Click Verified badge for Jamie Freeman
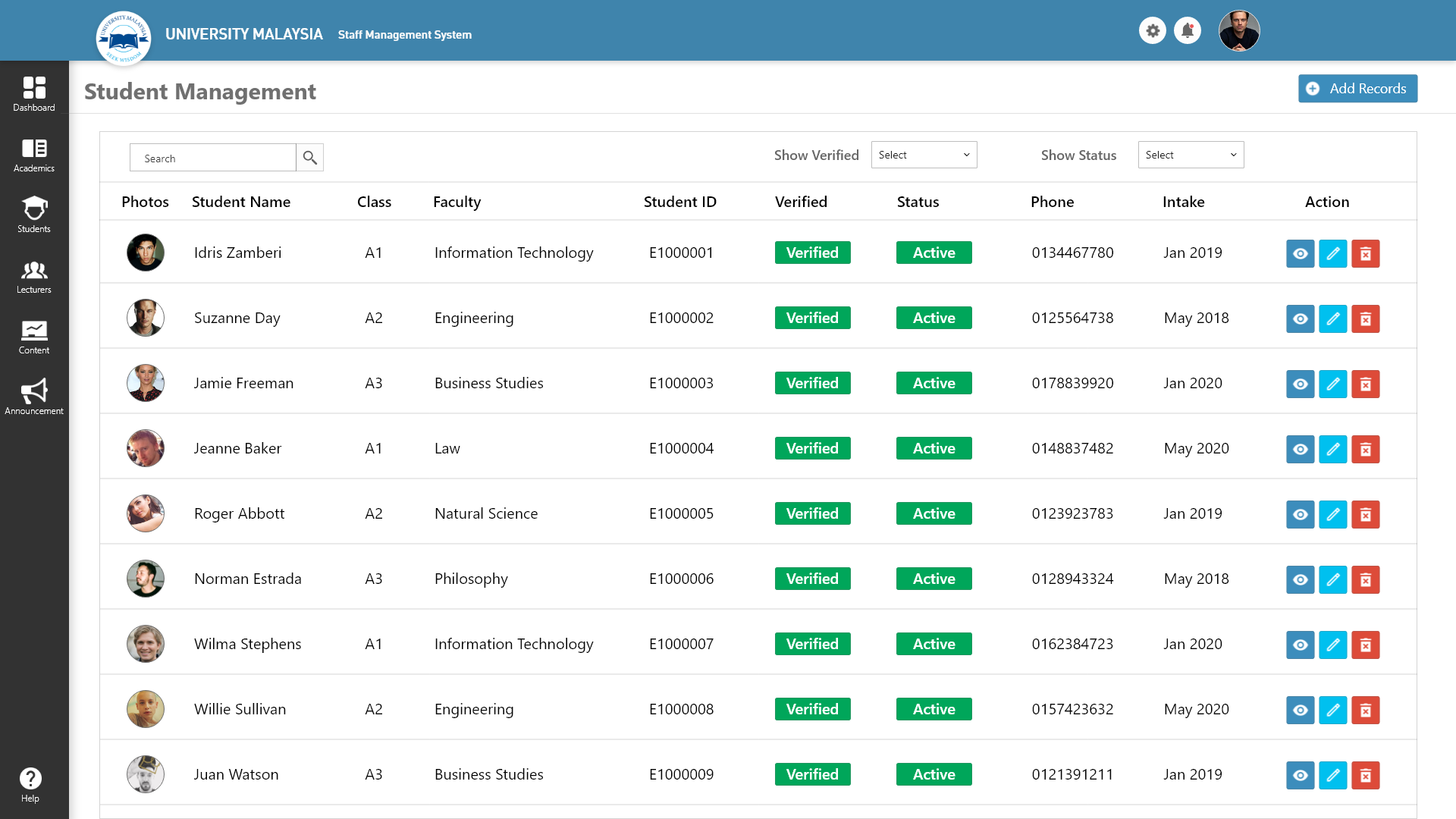1456x819 pixels. tap(812, 383)
